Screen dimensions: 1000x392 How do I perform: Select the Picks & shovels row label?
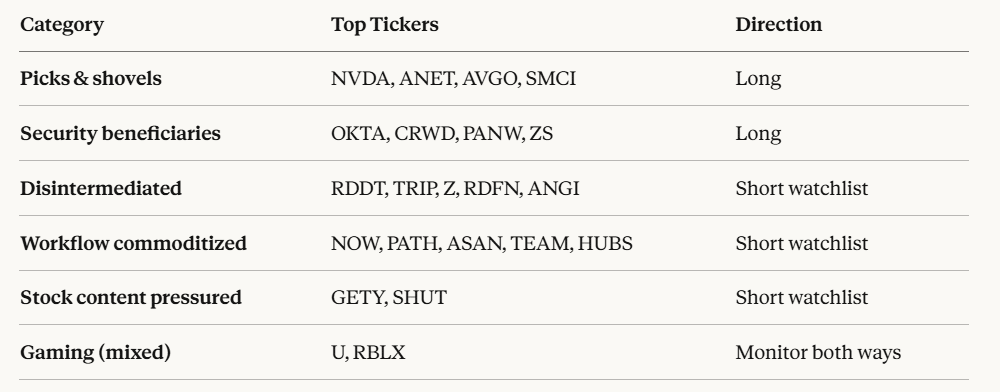(x=91, y=78)
